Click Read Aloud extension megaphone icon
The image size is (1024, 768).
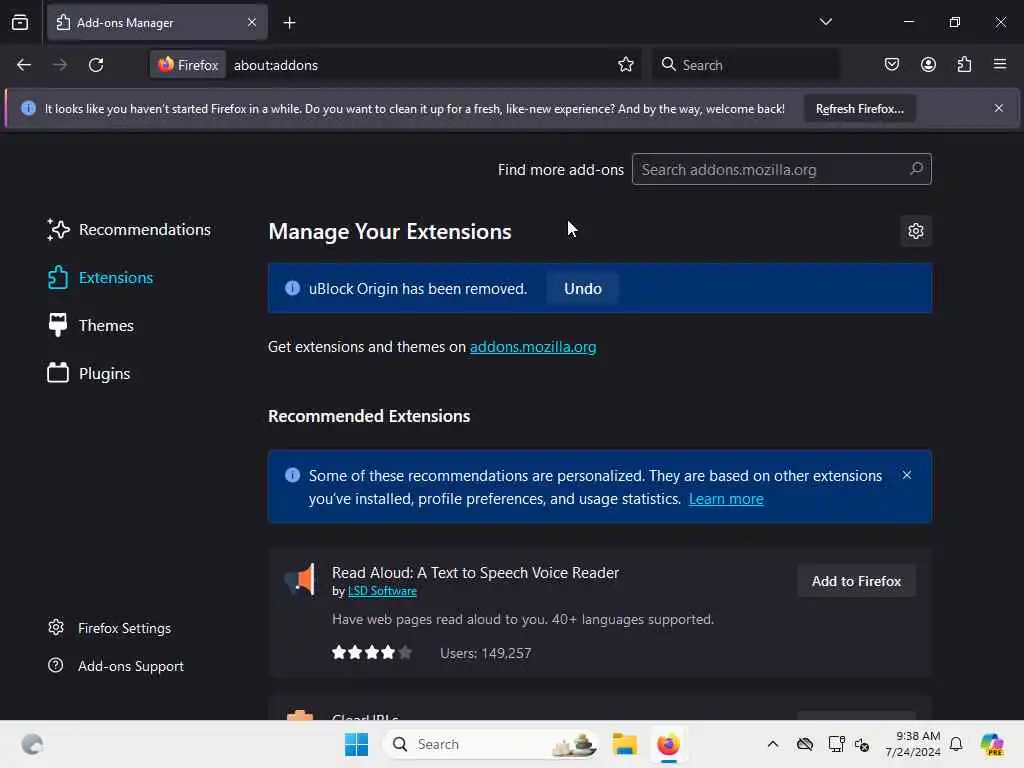tap(300, 579)
